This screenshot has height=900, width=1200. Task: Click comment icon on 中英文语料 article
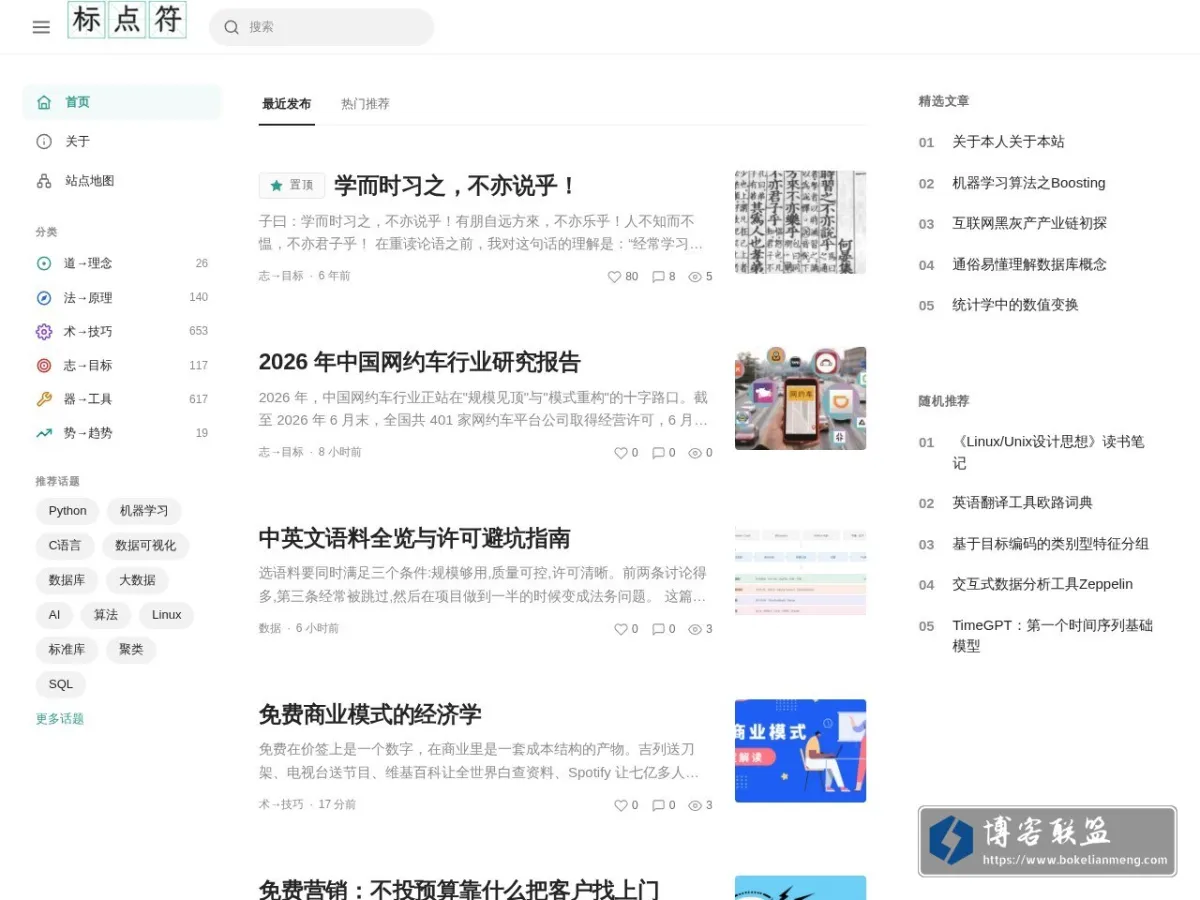(x=658, y=629)
